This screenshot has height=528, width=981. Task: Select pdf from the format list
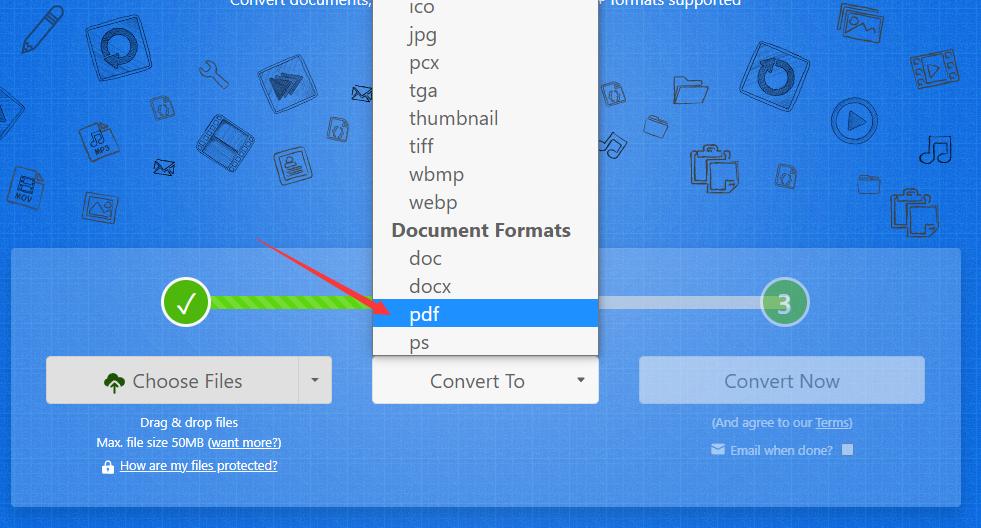click(x=485, y=313)
